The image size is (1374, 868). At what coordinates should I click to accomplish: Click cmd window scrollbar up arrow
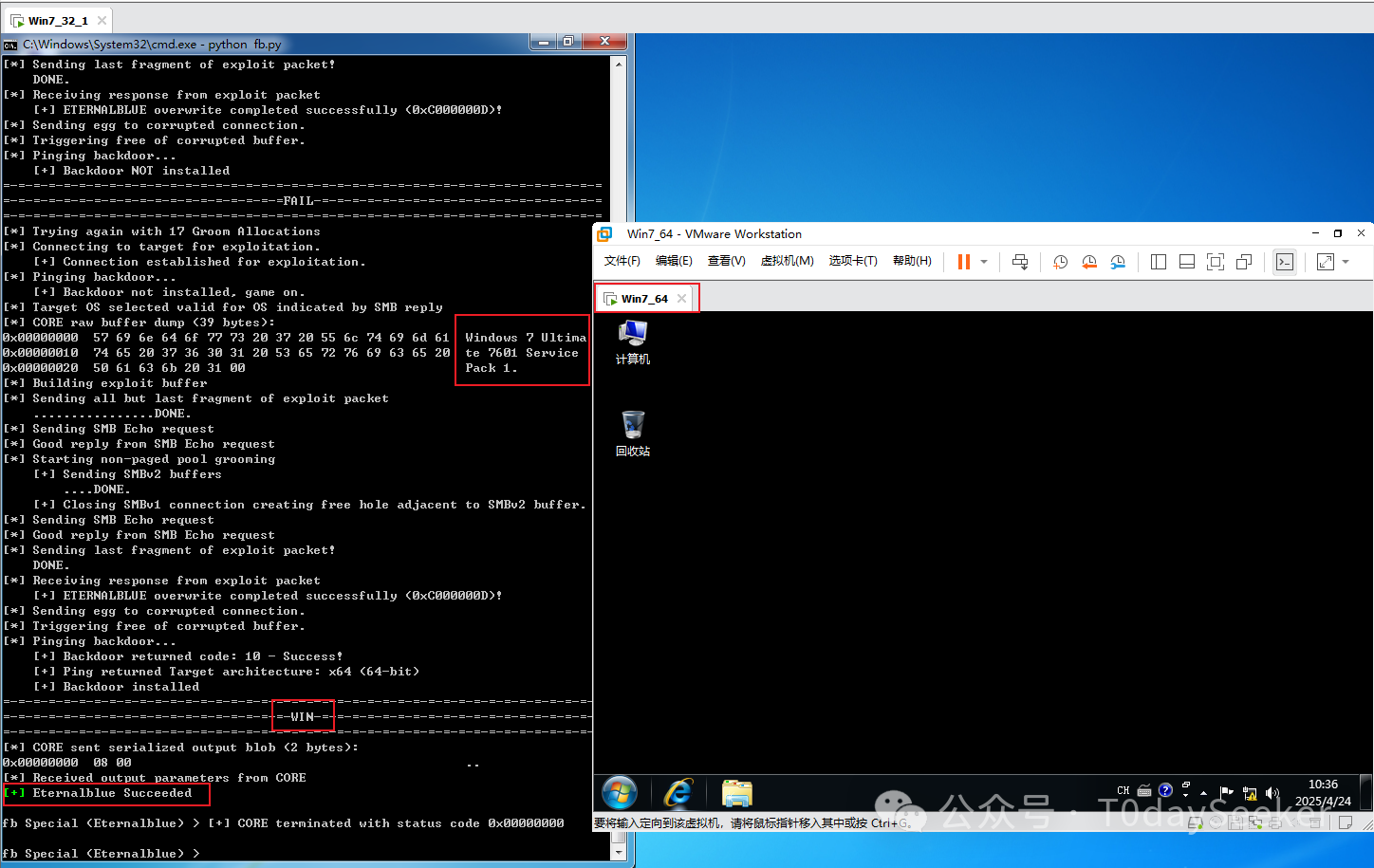tap(619, 65)
